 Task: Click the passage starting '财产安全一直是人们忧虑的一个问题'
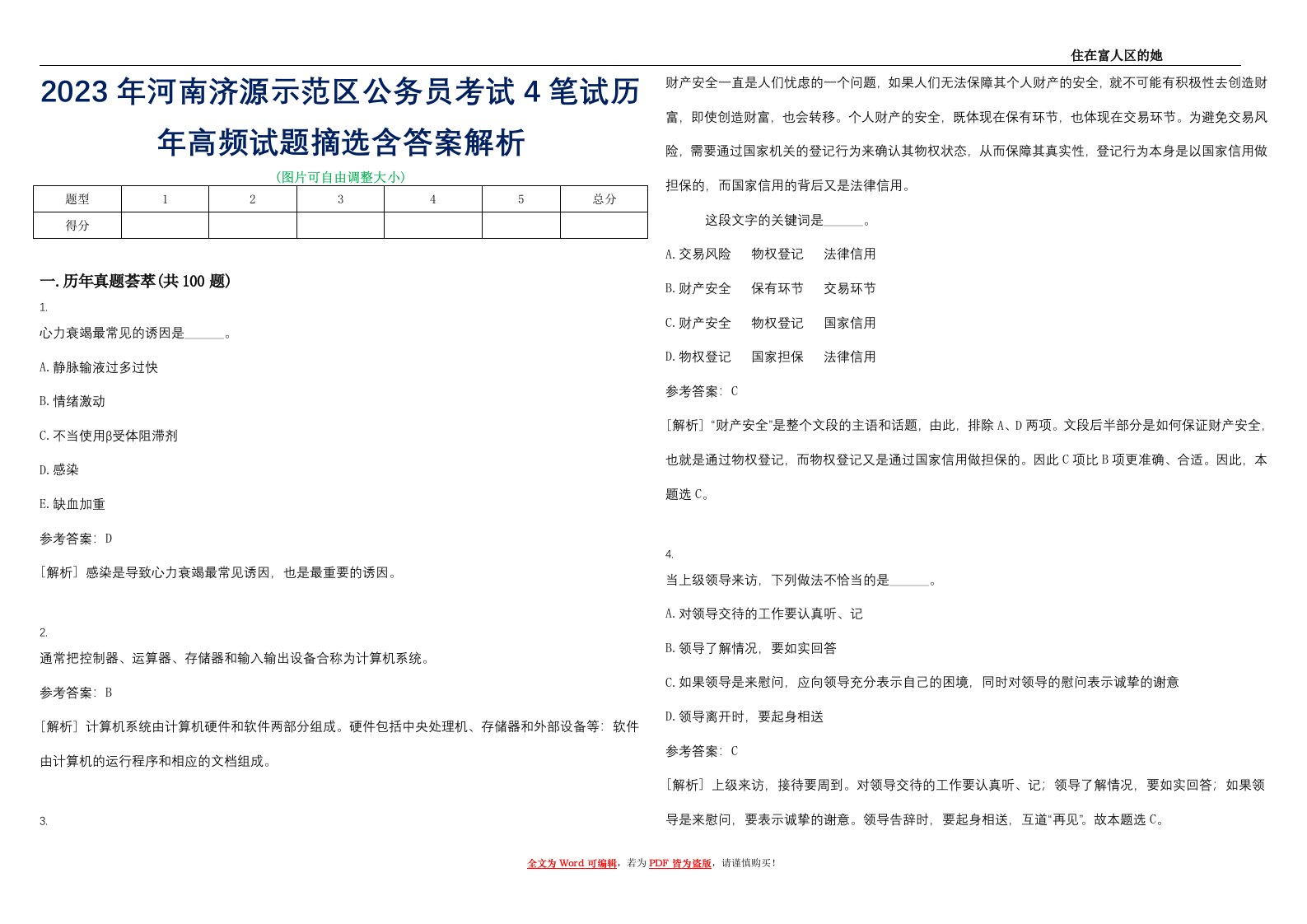[x=966, y=134]
